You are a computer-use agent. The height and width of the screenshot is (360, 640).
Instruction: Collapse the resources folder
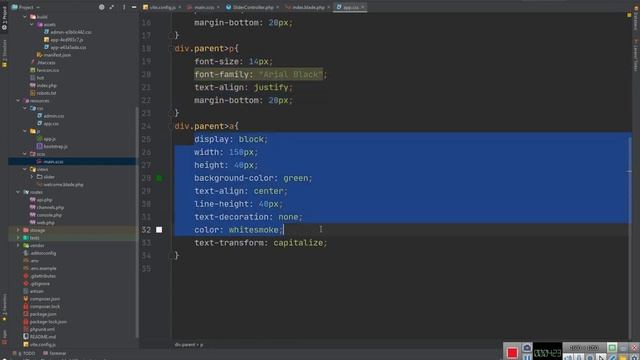coord(18,101)
